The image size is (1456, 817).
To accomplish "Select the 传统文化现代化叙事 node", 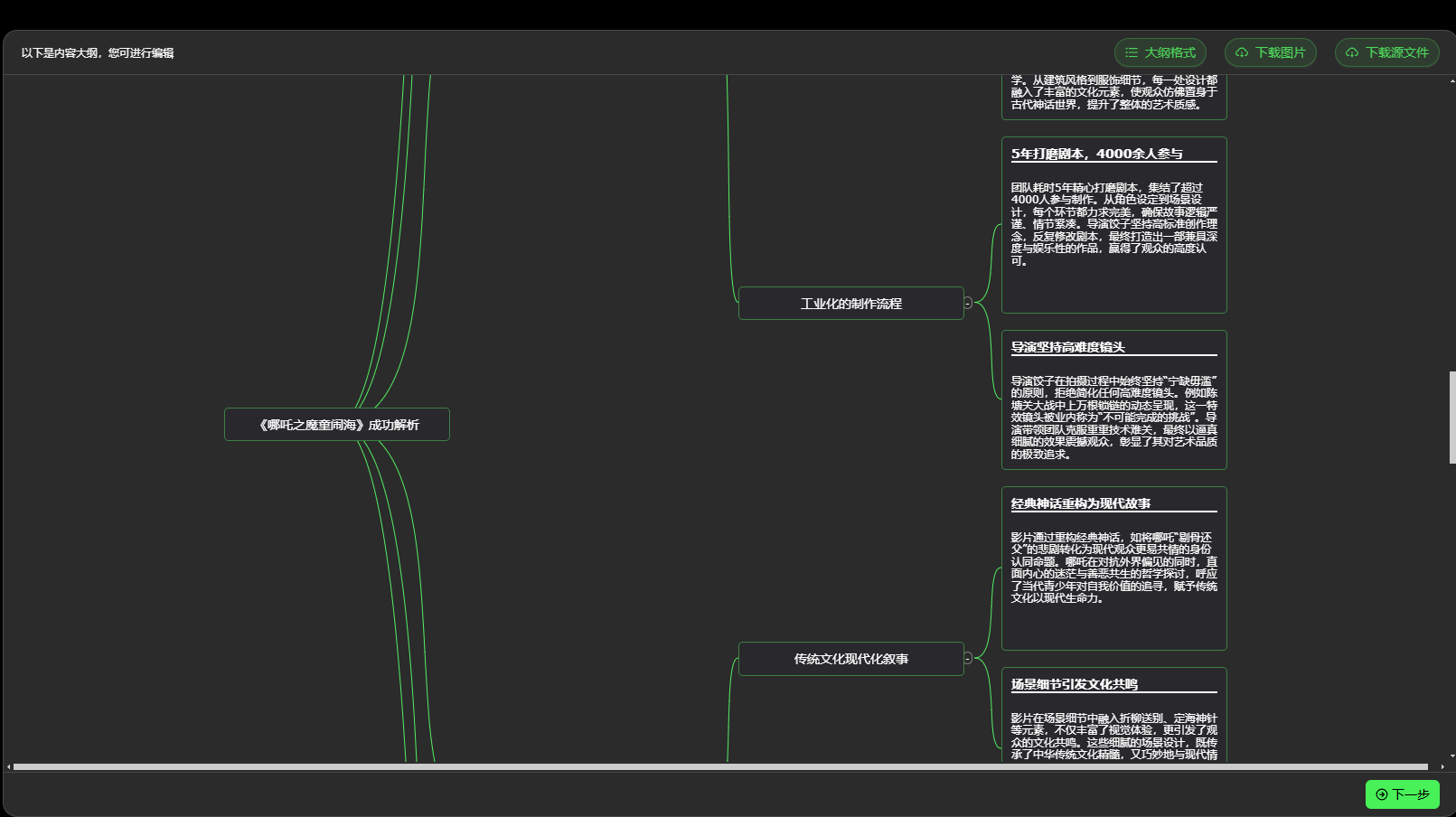I will tap(851, 659).
